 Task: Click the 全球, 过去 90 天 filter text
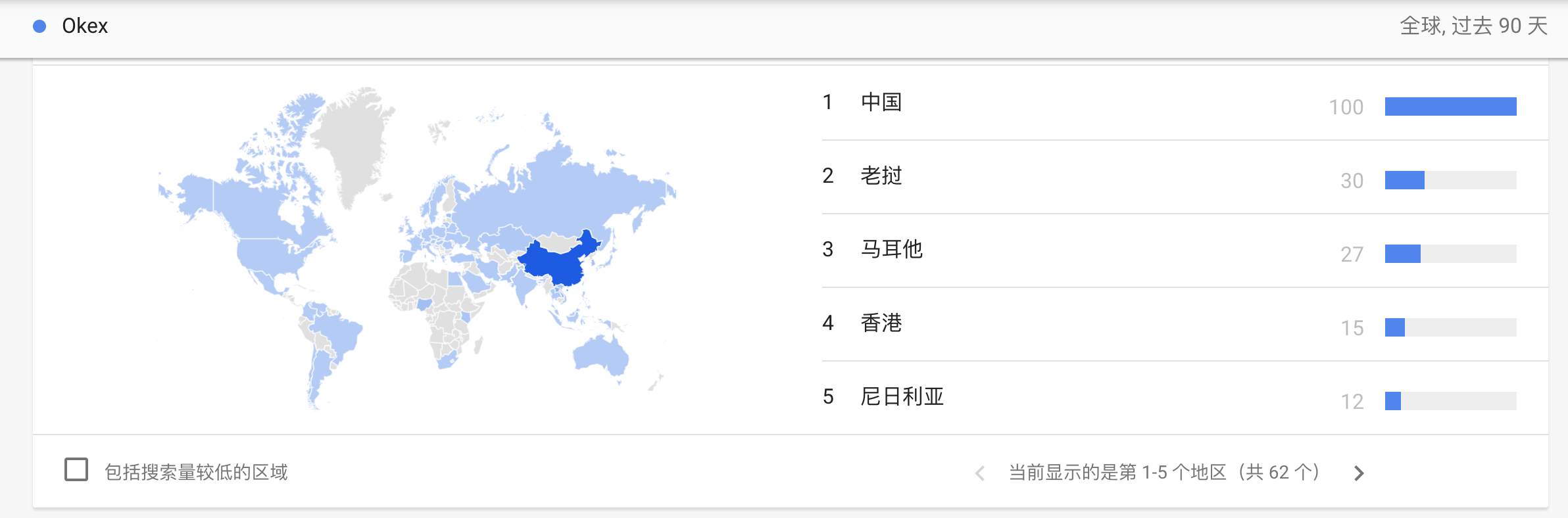click(1473, 26)
